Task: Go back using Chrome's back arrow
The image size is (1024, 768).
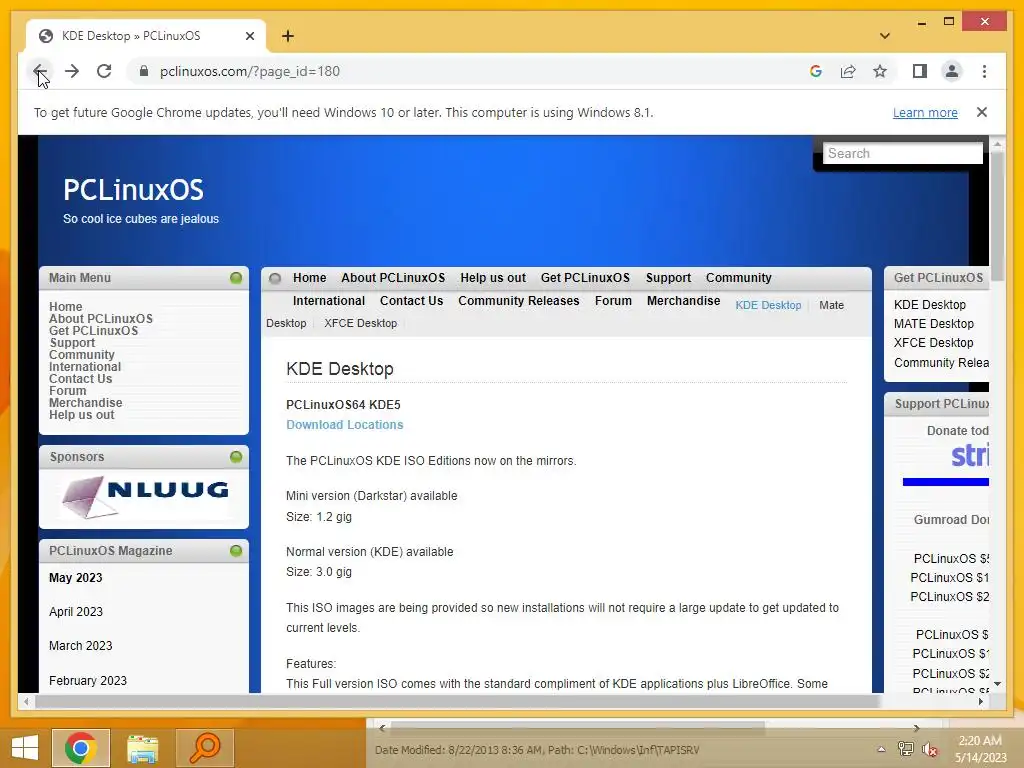Action: [x=40, y=71]
